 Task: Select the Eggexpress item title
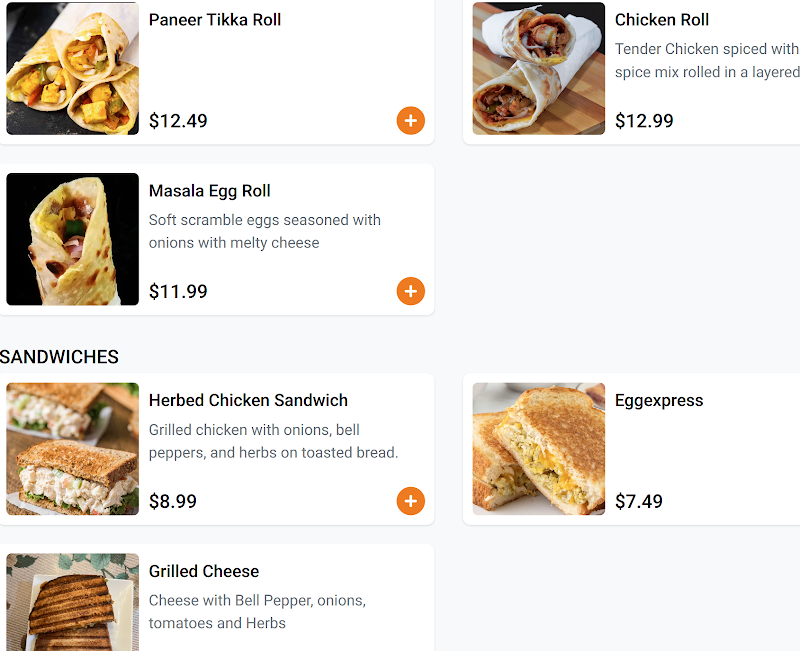pos(659,401)
